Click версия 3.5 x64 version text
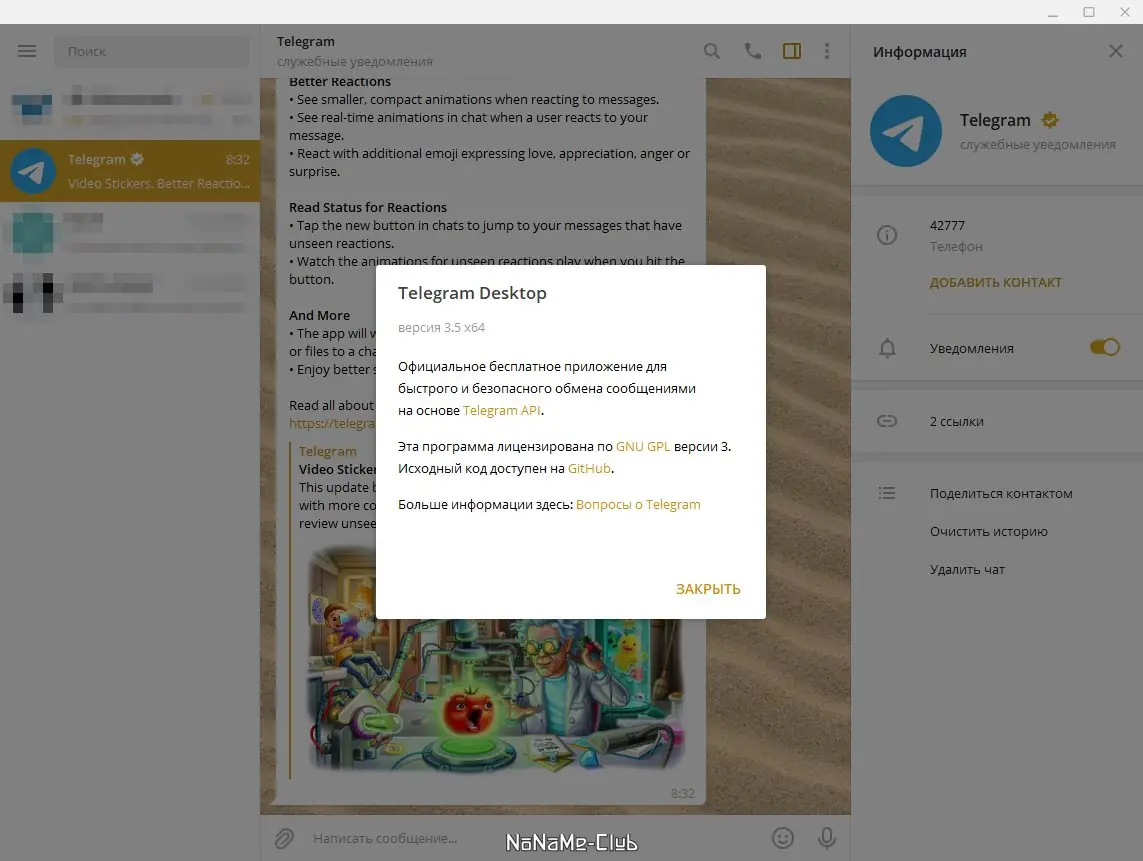 tap(441, 327)
